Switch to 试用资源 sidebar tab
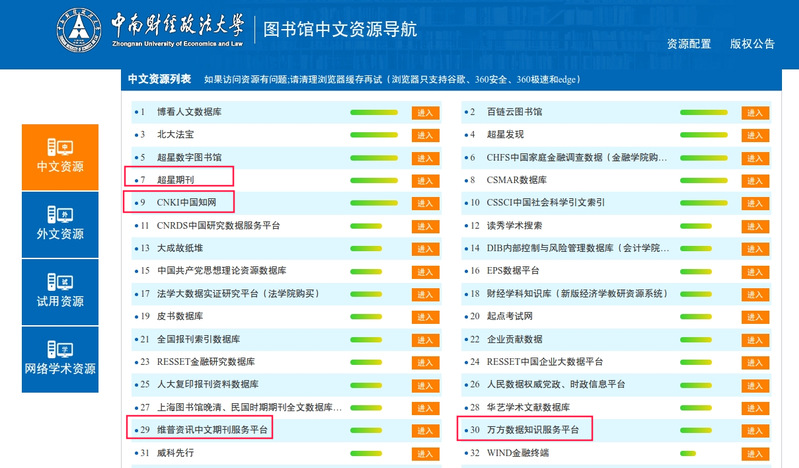Screen dimensions: 799x468 click(60, 291)
